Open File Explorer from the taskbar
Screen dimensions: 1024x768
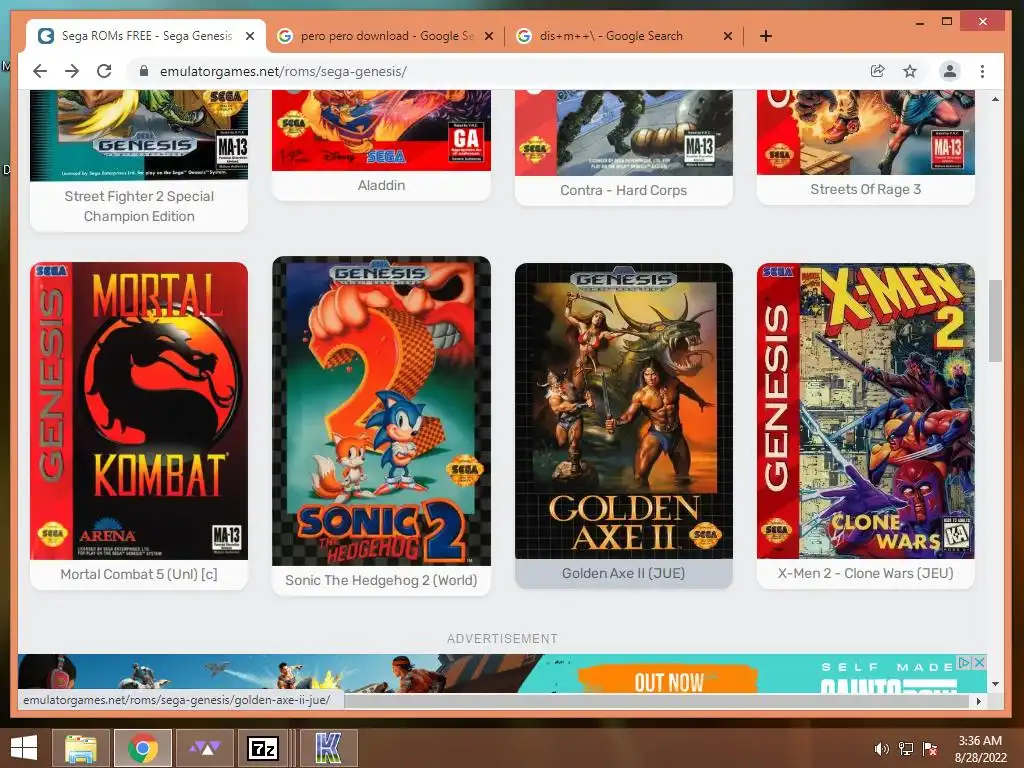(81, 748)
